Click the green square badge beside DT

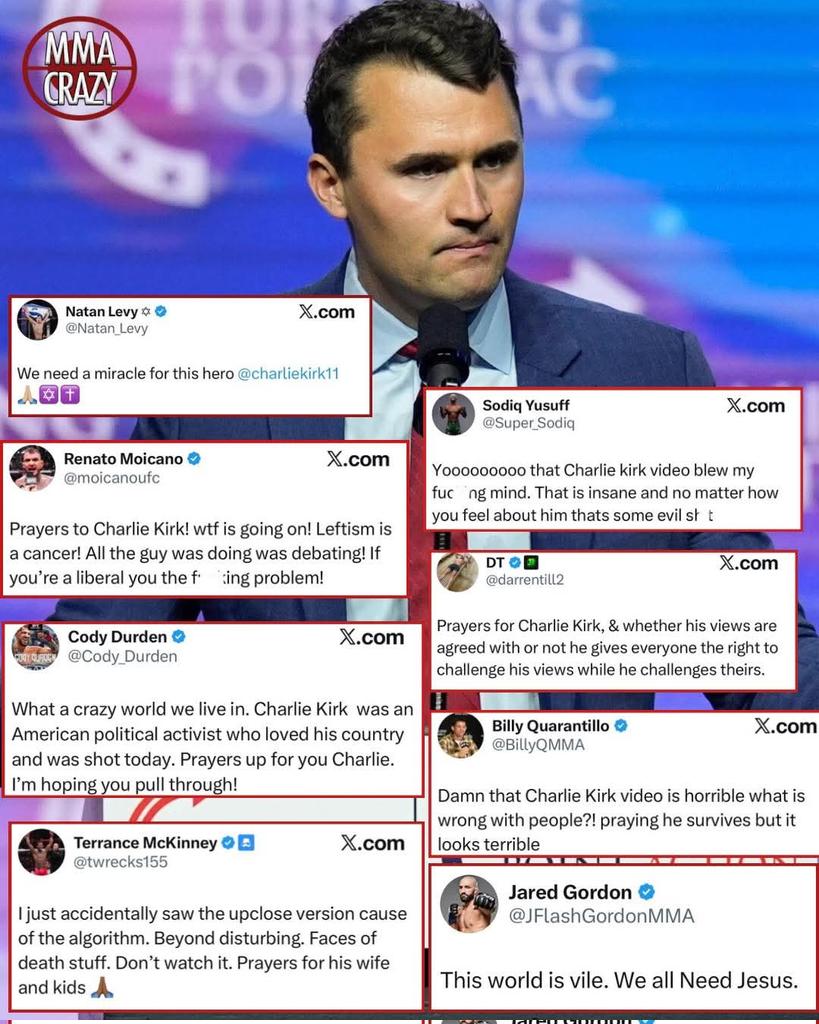point(532,562)
